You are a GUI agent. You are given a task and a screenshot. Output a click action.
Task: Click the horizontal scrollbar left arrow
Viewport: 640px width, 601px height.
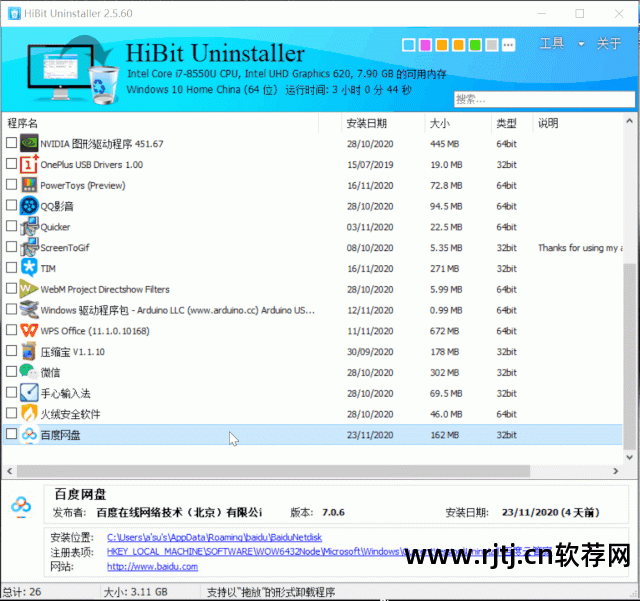click(x=10, y=471)
